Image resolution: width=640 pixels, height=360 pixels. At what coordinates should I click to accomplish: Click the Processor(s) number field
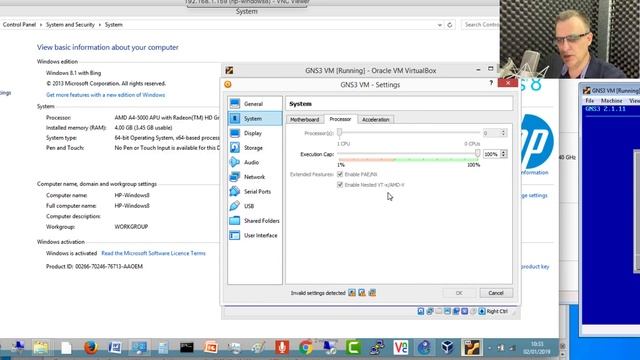(x=491, y=133)
